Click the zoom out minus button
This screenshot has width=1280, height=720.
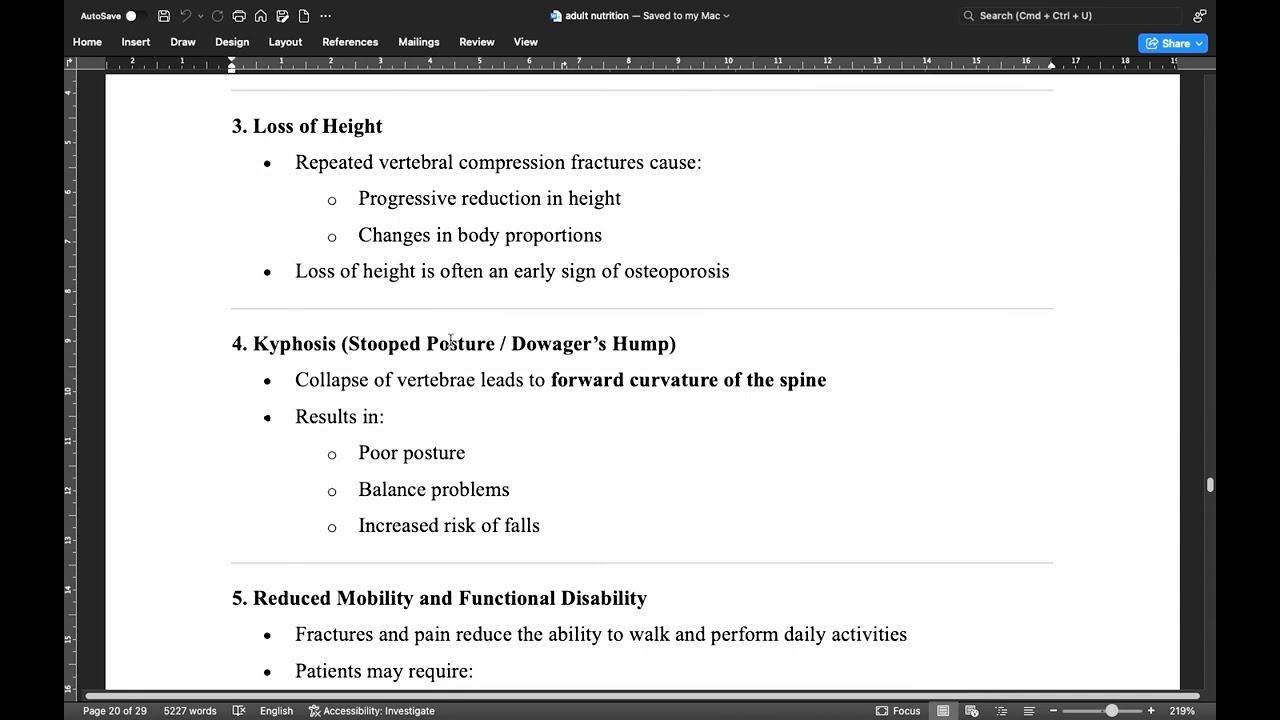click(1053, 711)
